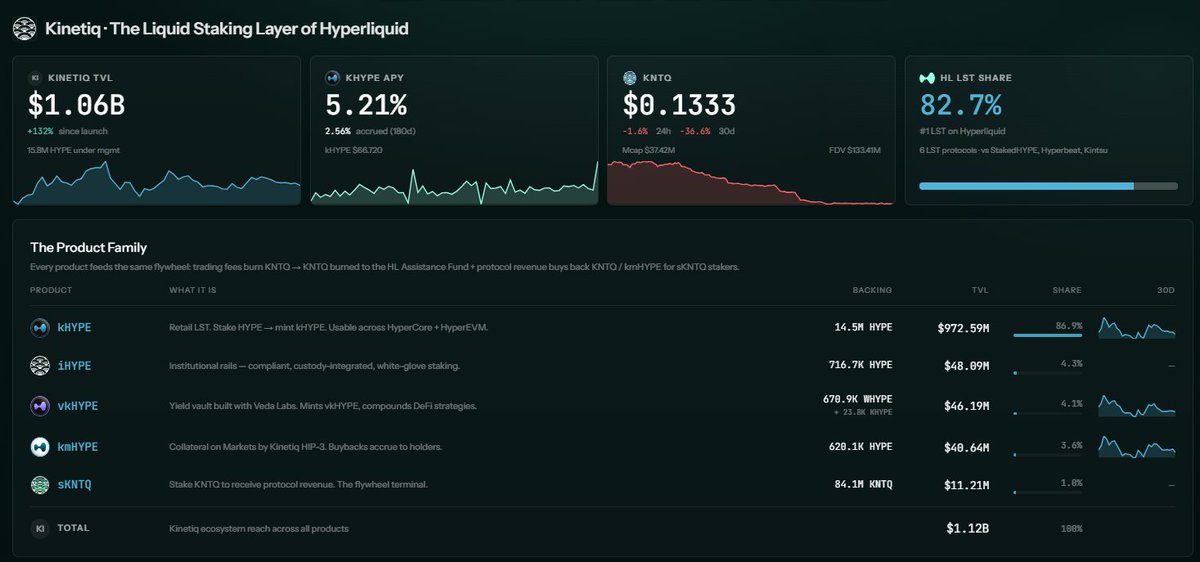
Task: Click the $972.59M TVL cell
Action: click(x=963, y=327)
